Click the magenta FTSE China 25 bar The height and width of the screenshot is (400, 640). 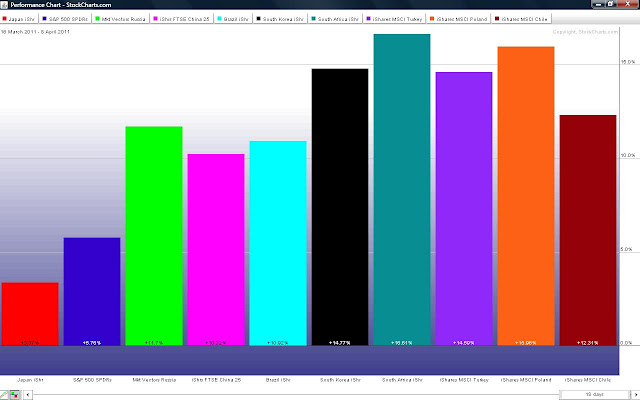(x=216, y=249)
